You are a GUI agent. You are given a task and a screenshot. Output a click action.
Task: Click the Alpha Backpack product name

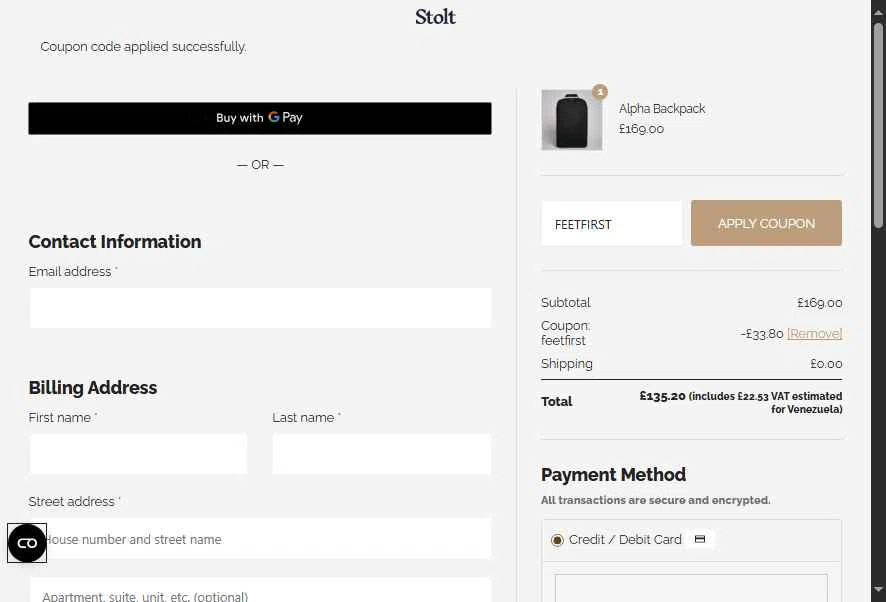click(662, 109)
